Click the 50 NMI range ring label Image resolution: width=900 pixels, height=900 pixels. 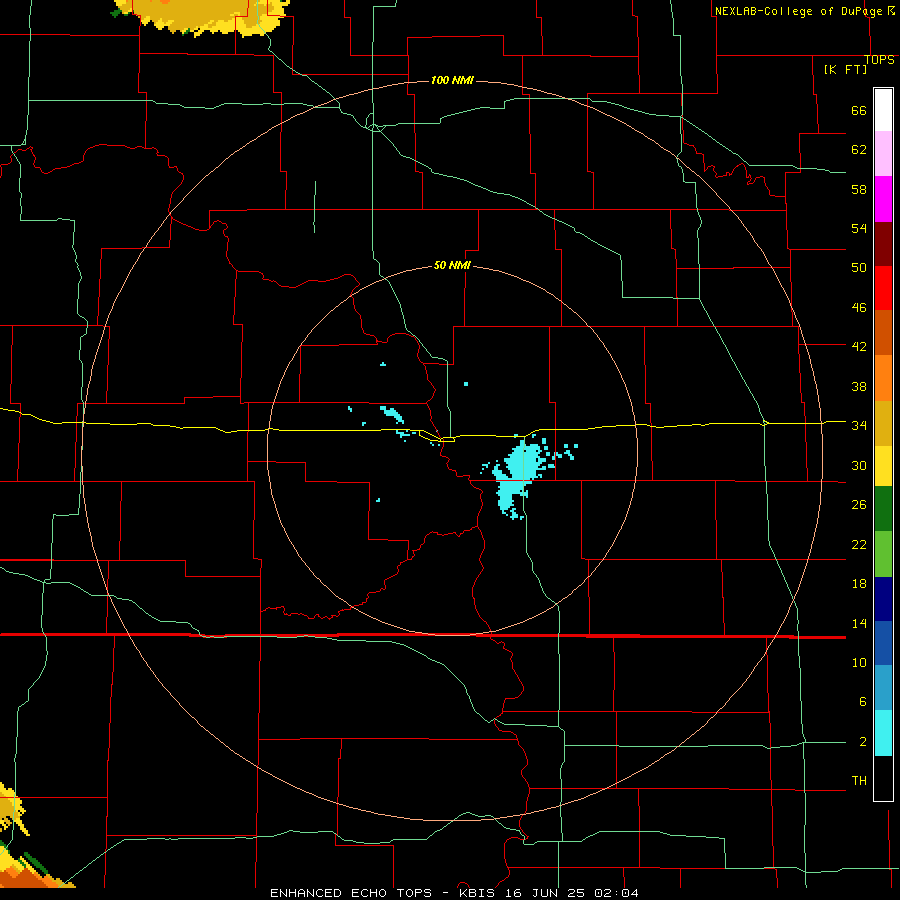coord(452,265)
